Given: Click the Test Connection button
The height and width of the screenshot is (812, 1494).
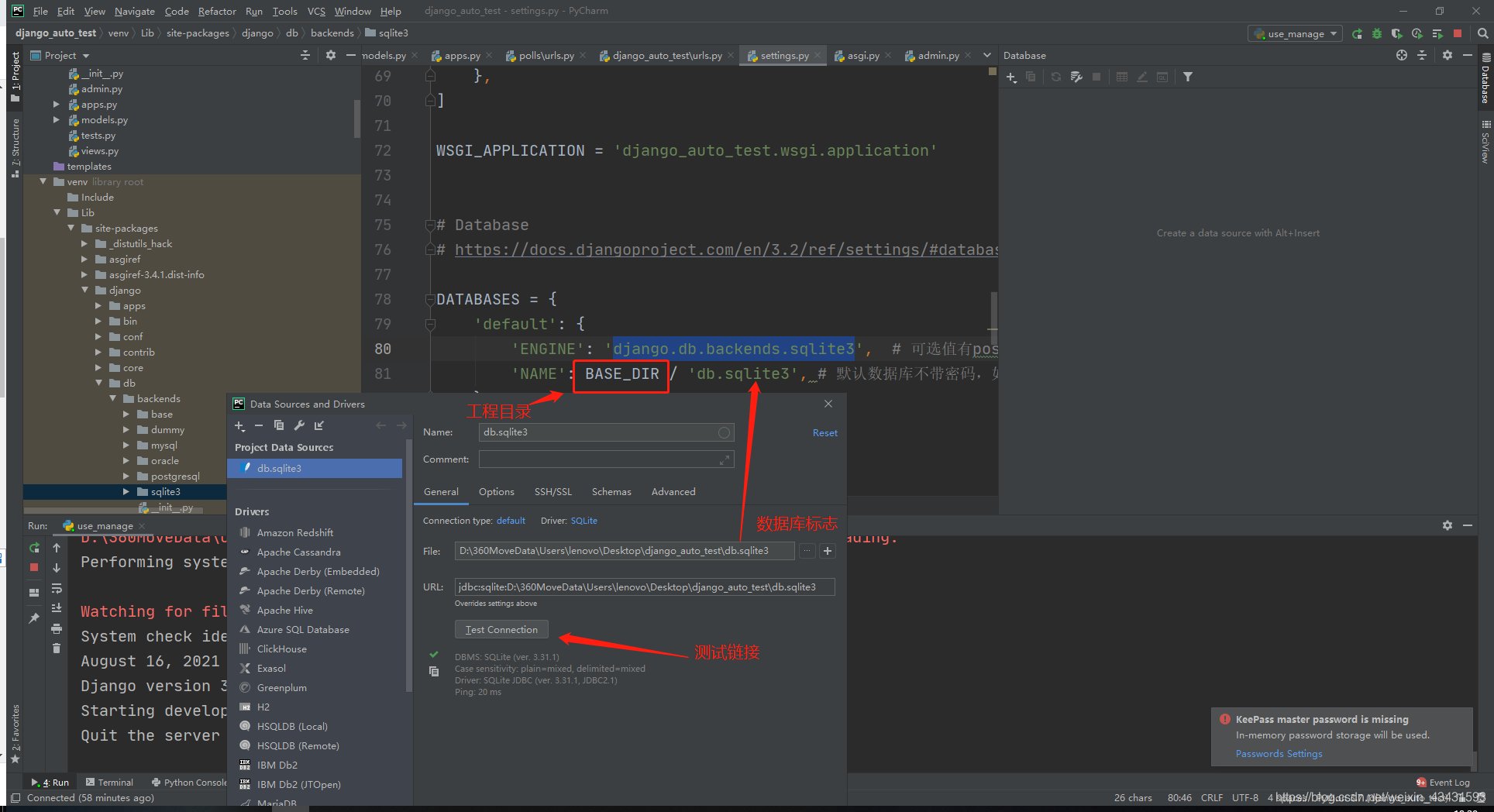Looking at the screenshot, I should click(501, 630).
